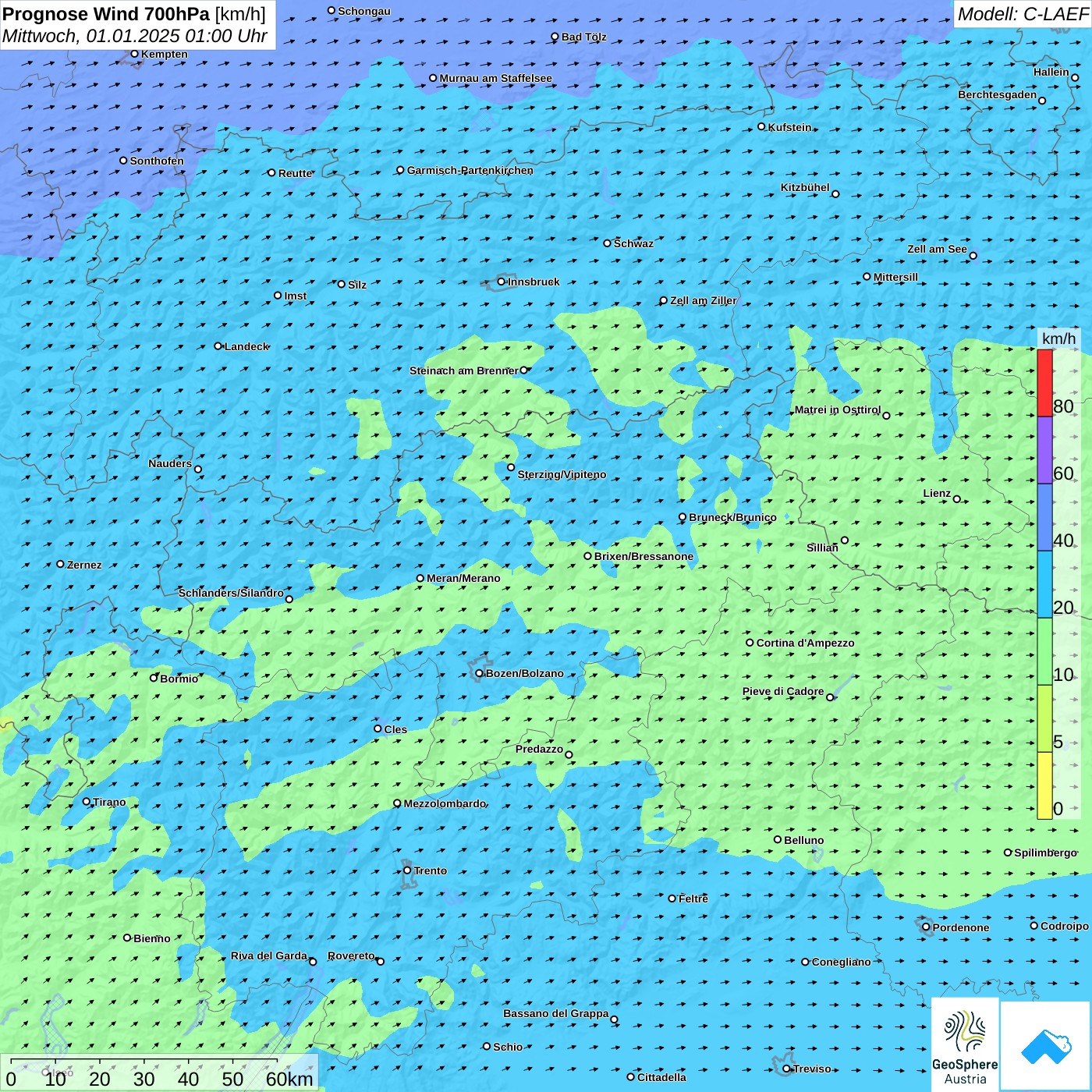Click the Bozen/Bolzano label
The width and height of the screenshot is (1092, 1092).
tap(525, 673)
